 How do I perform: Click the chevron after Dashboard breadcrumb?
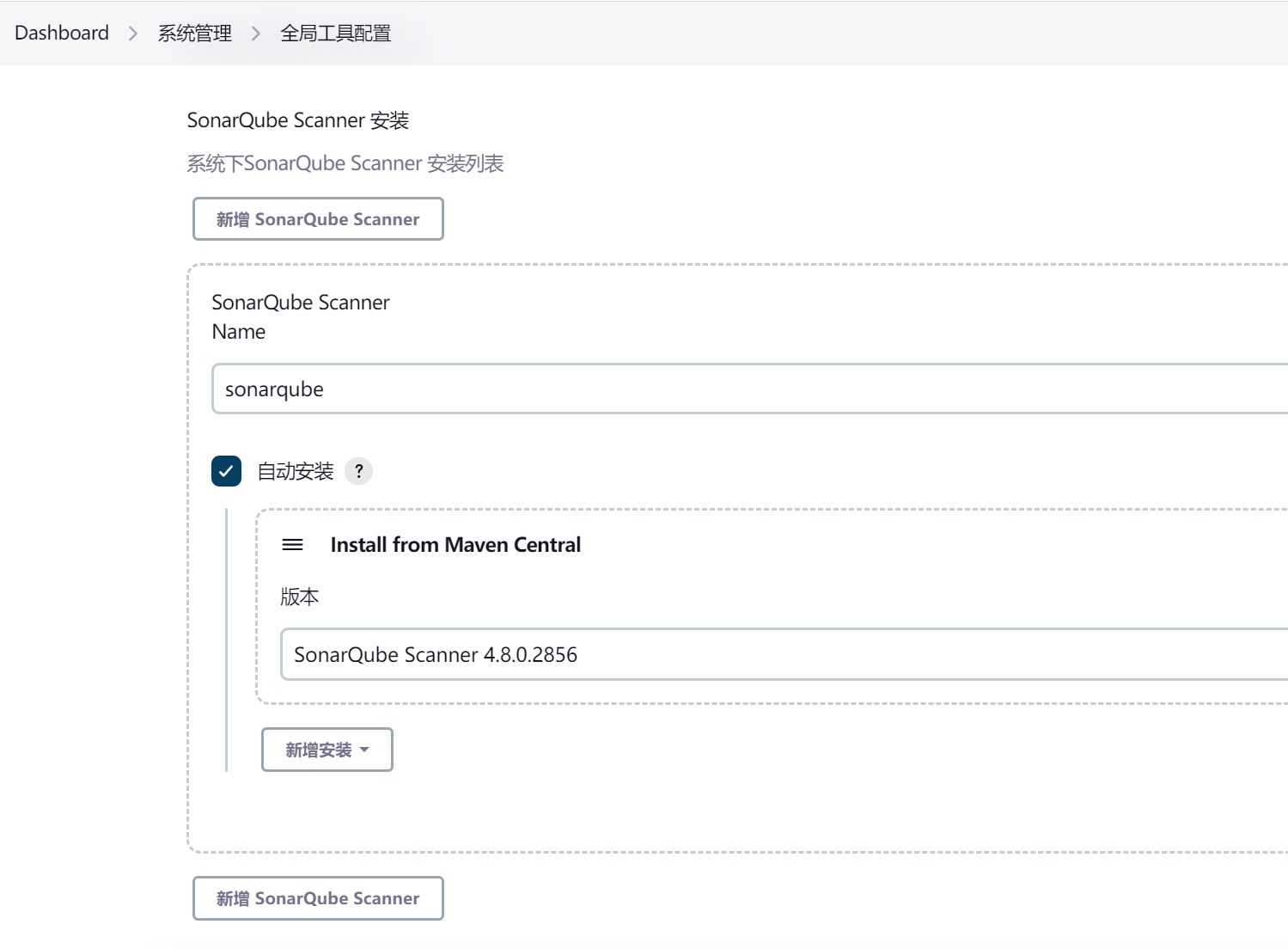133,33
